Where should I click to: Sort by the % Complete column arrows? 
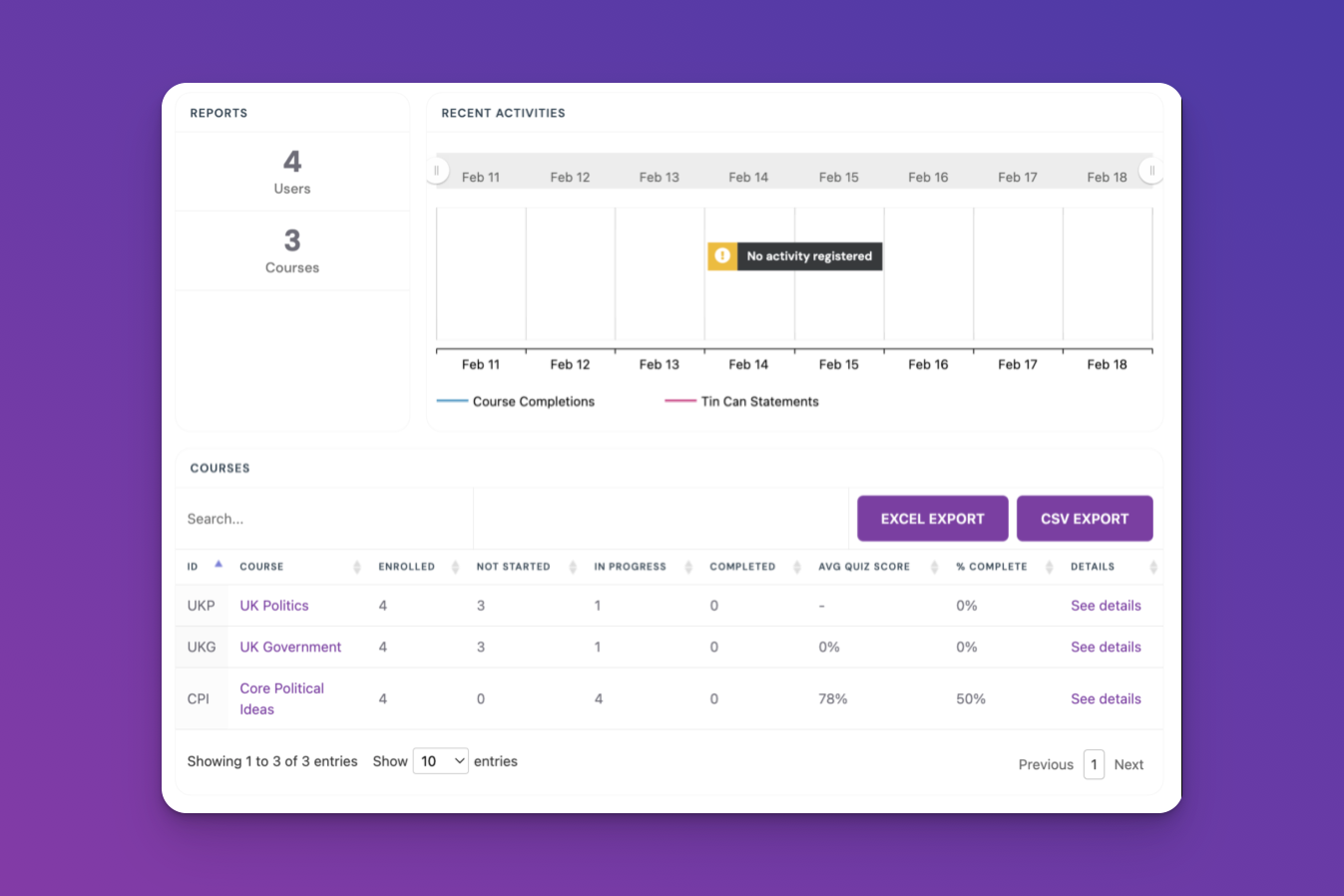[1049, 567]
